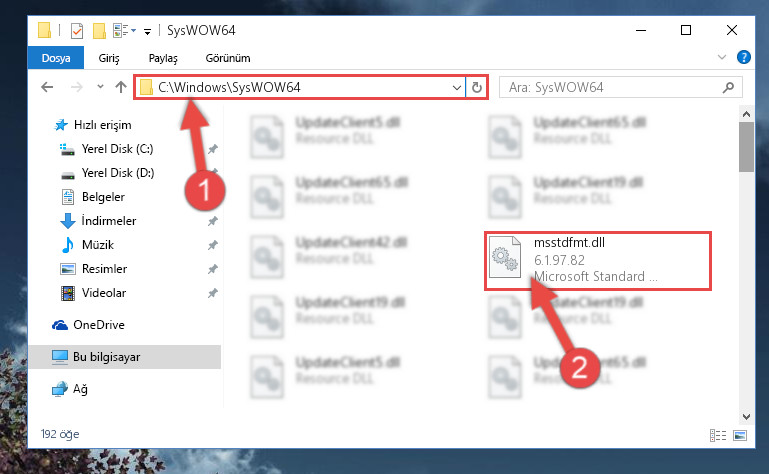
Task: Switch to large icons view layout
Action: point(740,435)
